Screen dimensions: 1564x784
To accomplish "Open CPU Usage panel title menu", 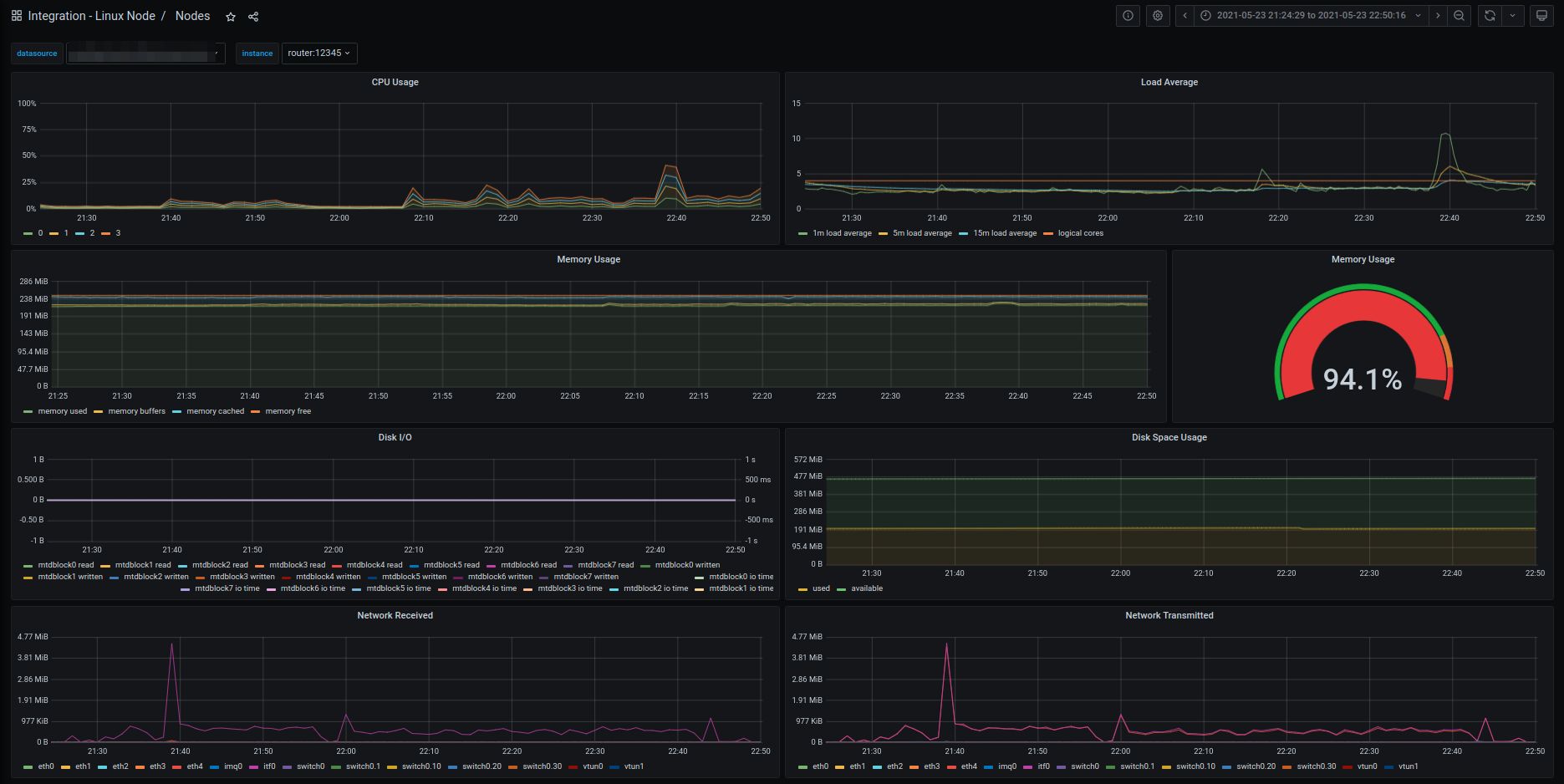I will pos(395,82).
